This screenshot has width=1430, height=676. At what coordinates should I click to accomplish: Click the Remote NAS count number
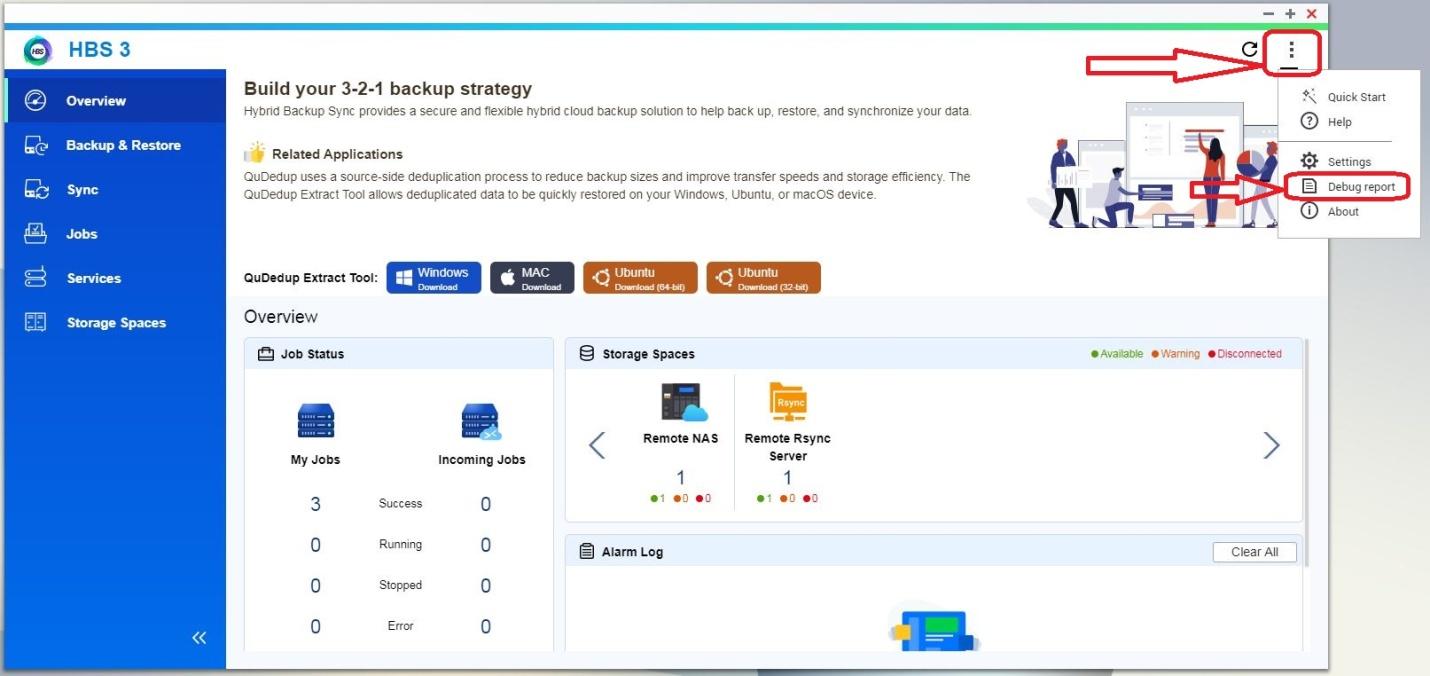click(681, 478)
